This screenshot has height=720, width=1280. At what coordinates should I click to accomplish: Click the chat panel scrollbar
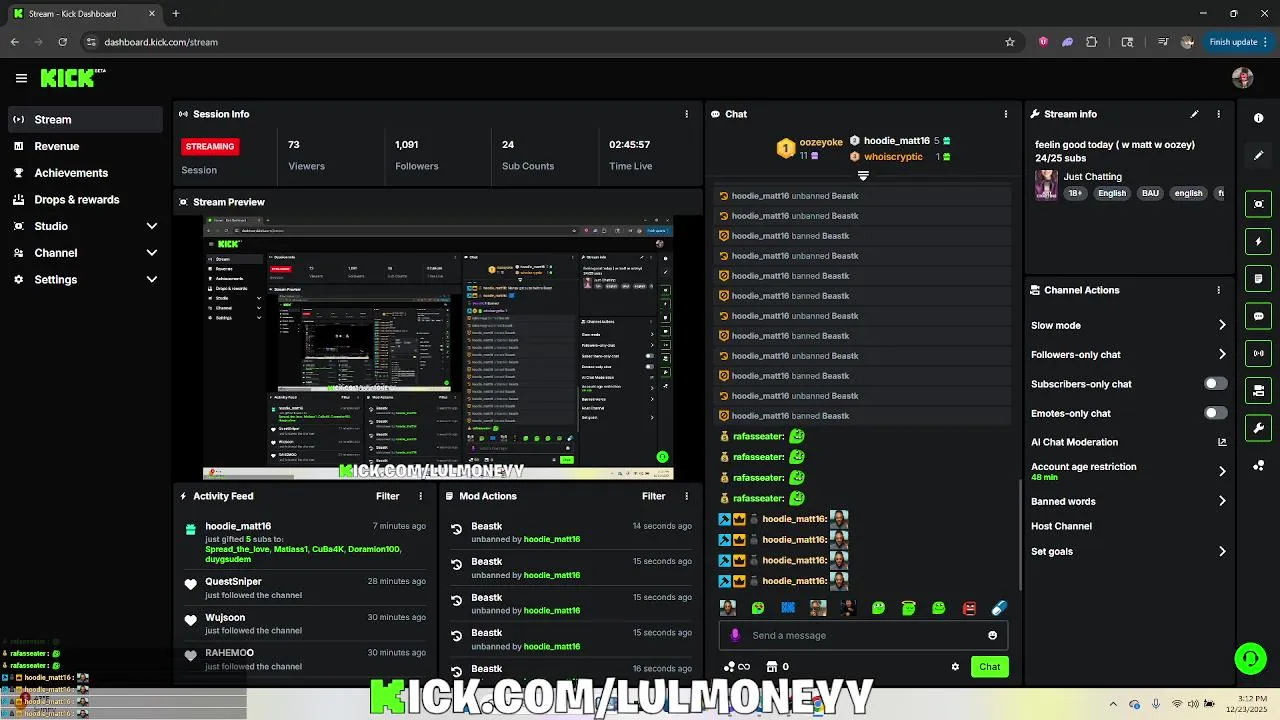point(1019,535)
